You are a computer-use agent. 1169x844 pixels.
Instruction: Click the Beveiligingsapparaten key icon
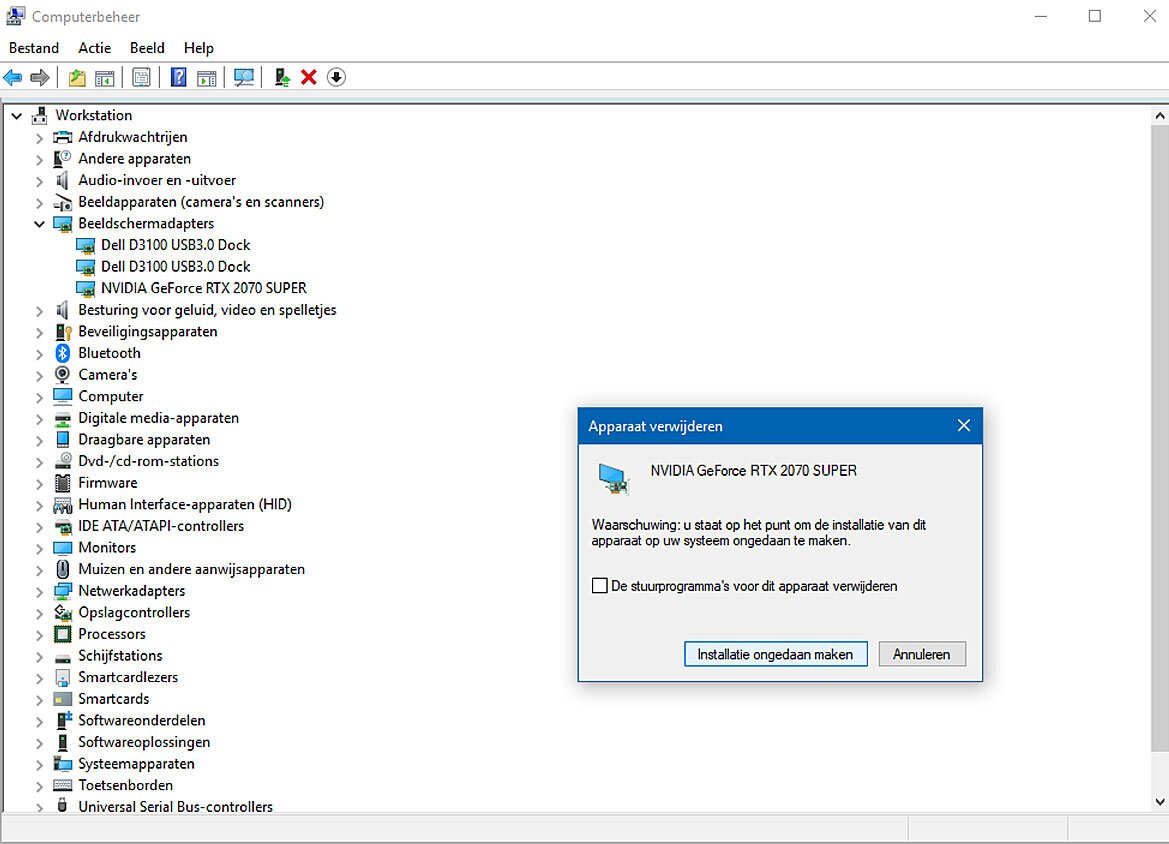(63, 331)
